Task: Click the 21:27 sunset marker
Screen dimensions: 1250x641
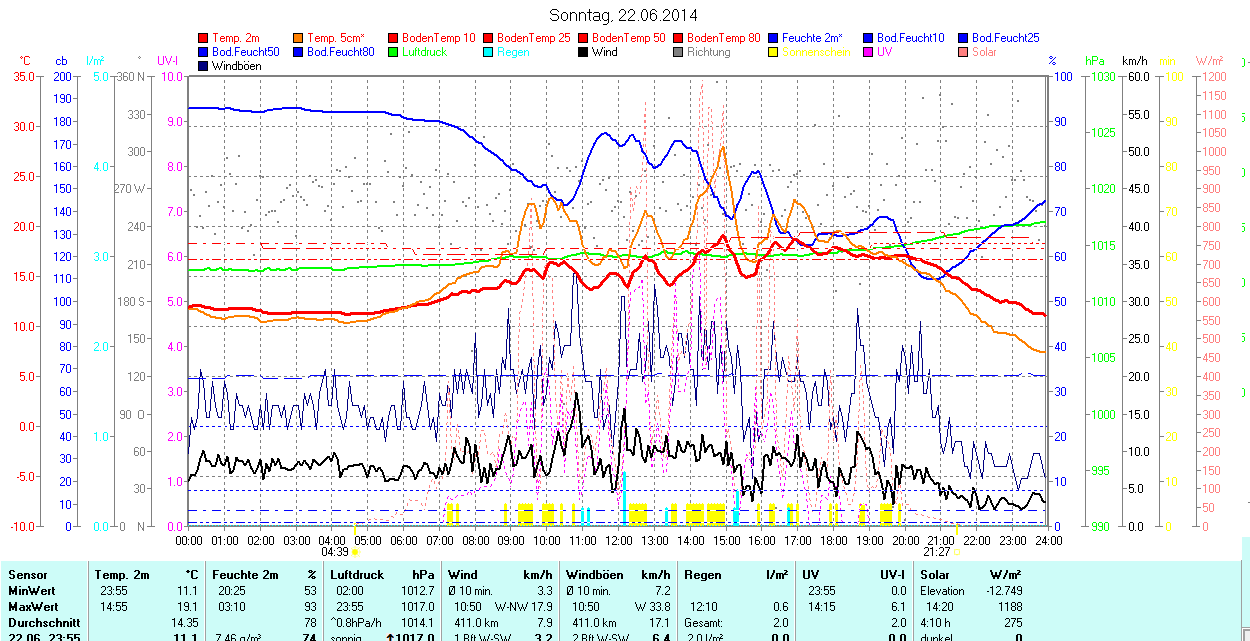Action: (937, 551)
